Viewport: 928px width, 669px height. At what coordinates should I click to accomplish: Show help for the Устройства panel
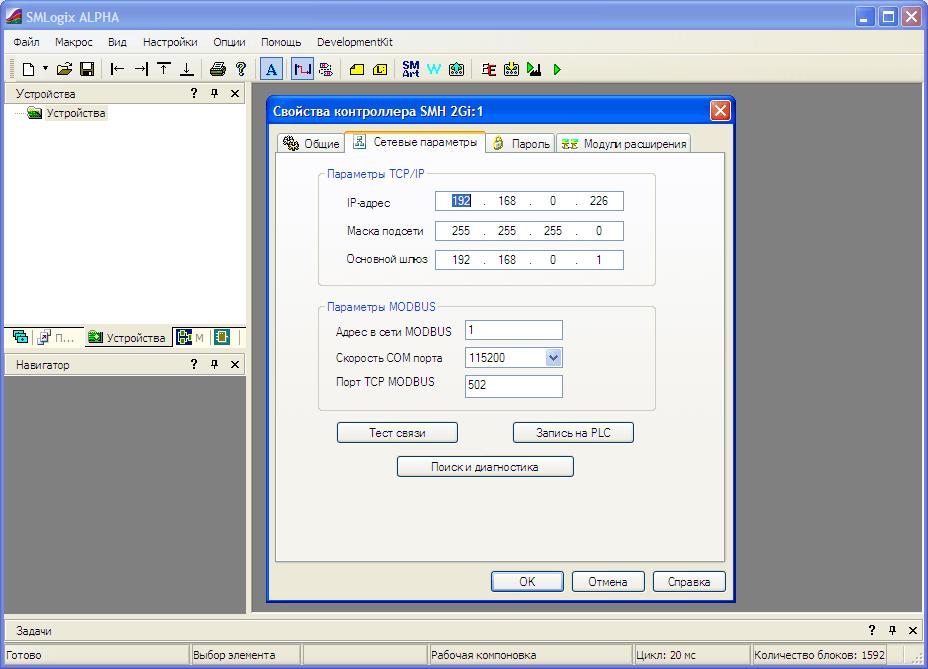click(x=194, y=93)
